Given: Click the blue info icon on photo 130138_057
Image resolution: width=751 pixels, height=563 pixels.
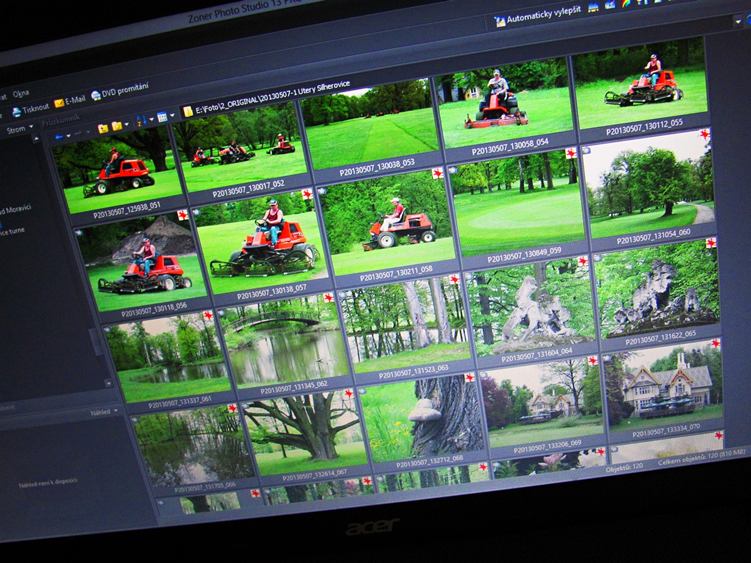Looking at the screenshot, I should (x=195, y=211).
